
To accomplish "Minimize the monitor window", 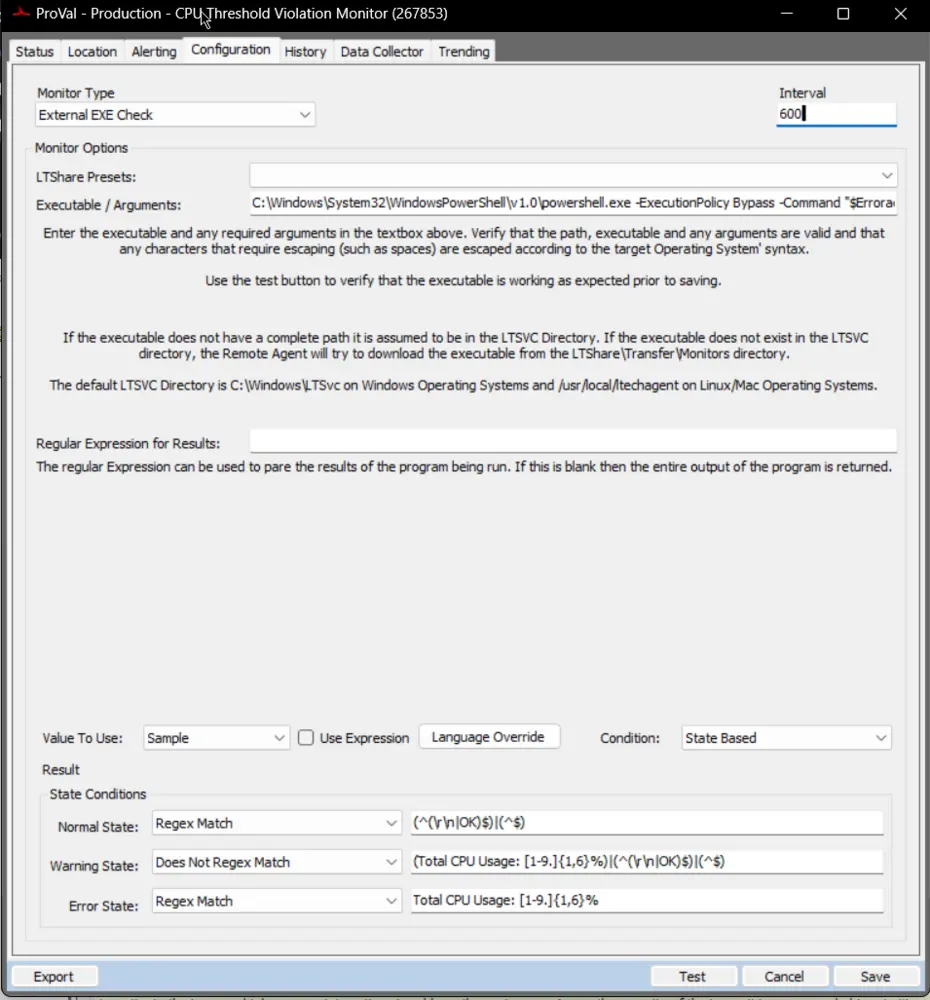I will pos(786,13).
